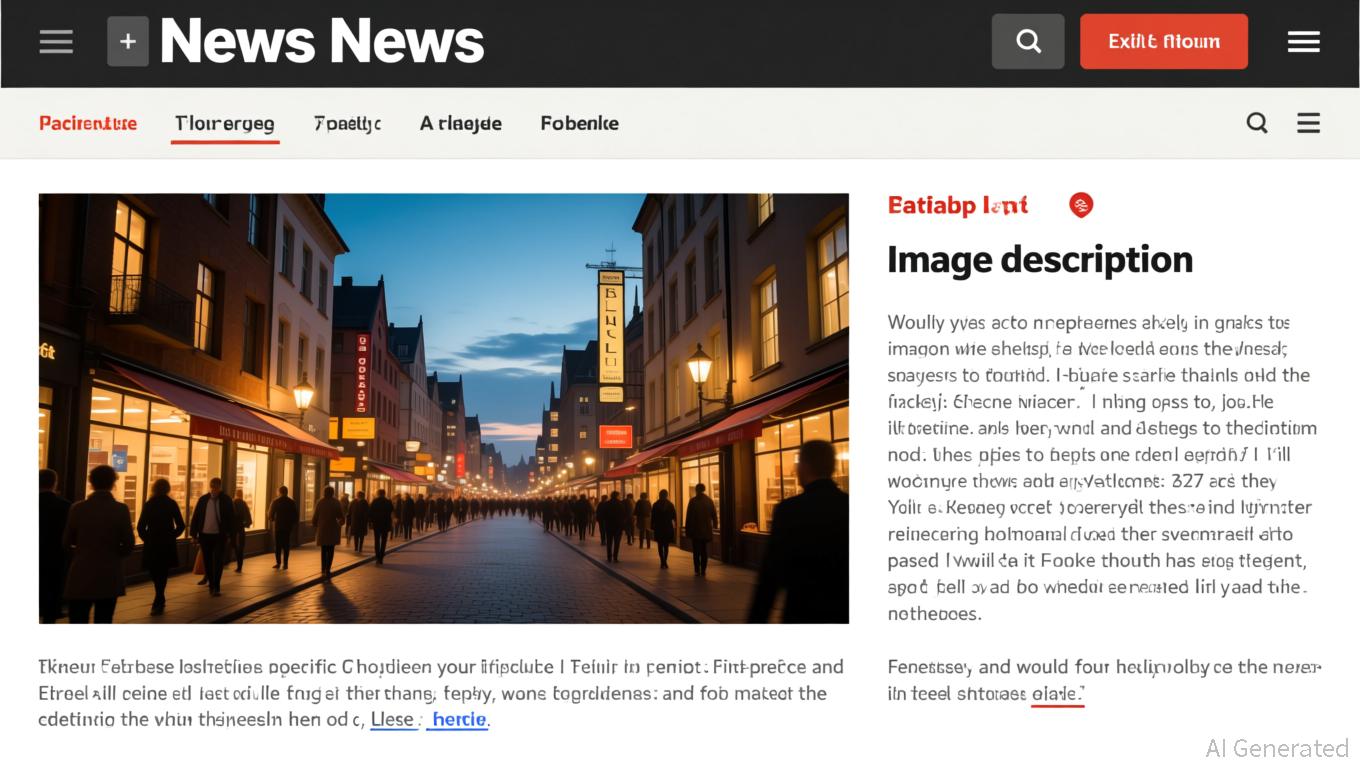Screen dimensions: 1360x768
Task: Switch to the Tlorergeg tab
Action: click(x=224, y=124)
